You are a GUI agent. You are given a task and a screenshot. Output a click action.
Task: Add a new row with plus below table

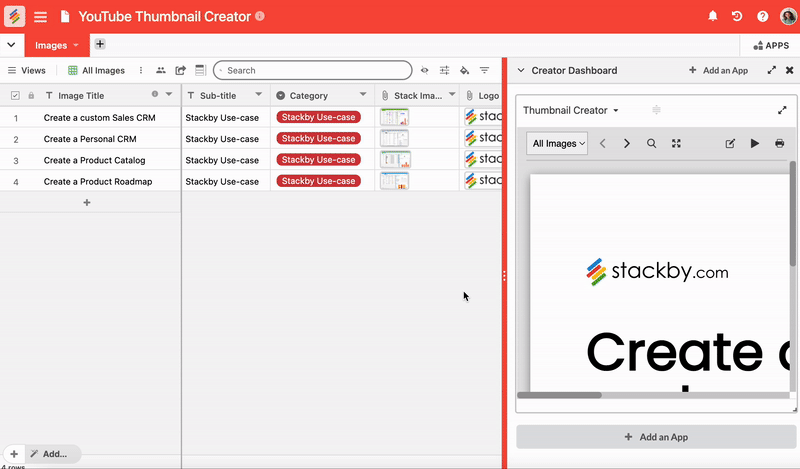(87, 203)
